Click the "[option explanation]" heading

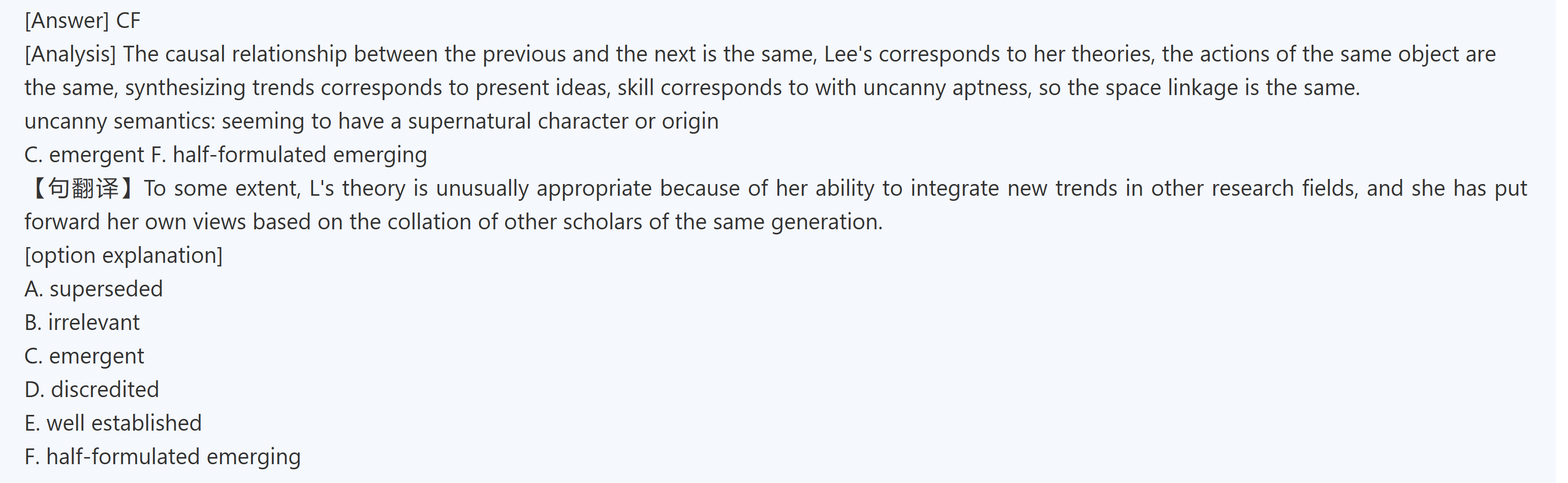(123, 255)
